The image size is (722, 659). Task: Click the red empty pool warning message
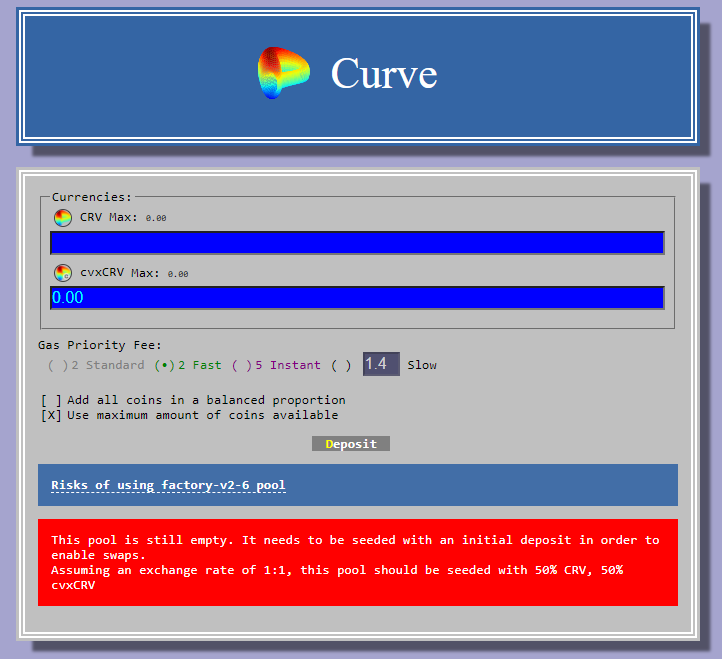357,562
